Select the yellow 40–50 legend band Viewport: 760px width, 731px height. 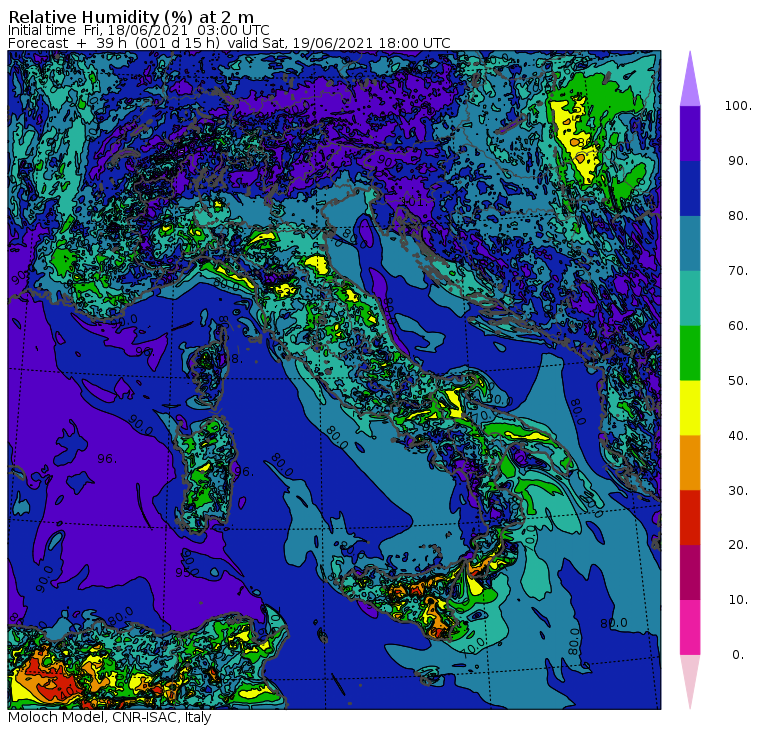click(x=690, y=408)
